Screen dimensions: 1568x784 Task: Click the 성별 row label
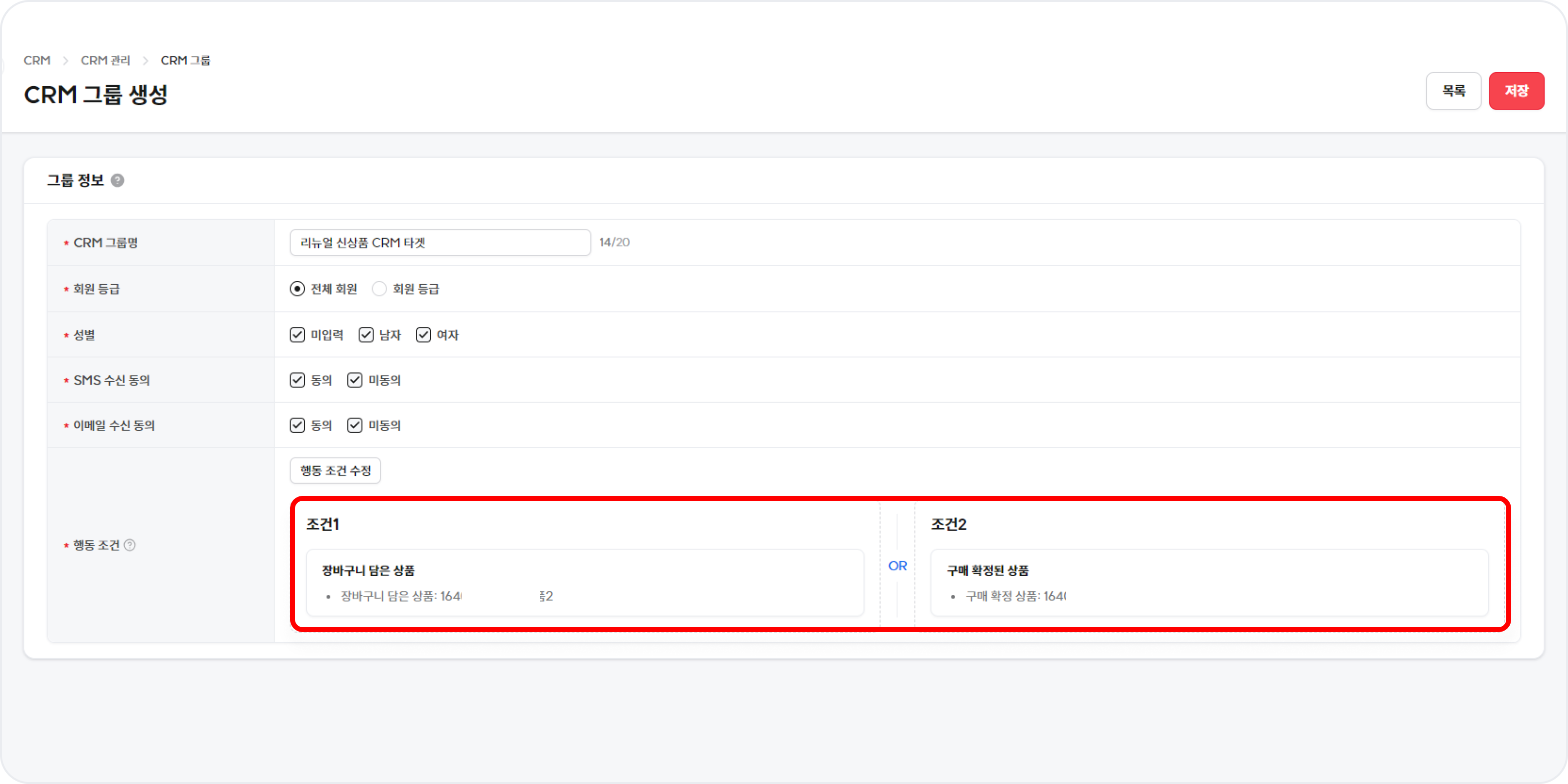pos(84,335)
